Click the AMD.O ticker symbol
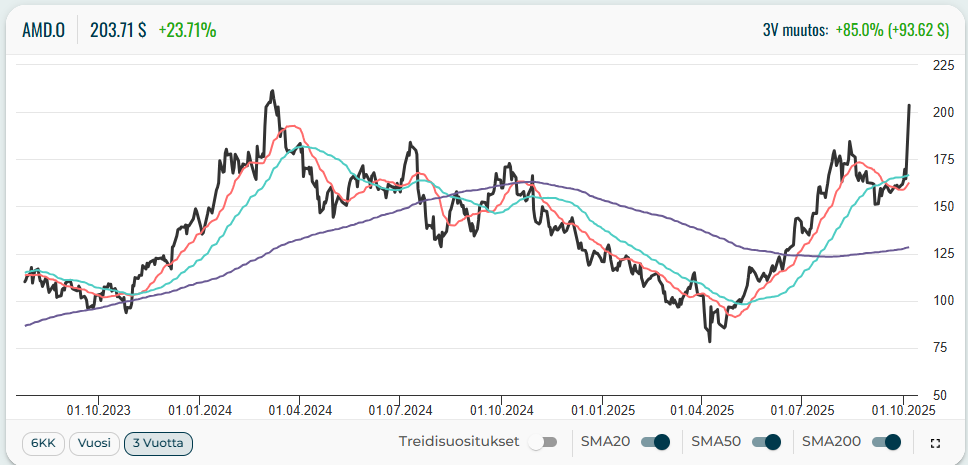 click(x=44, y=30)
